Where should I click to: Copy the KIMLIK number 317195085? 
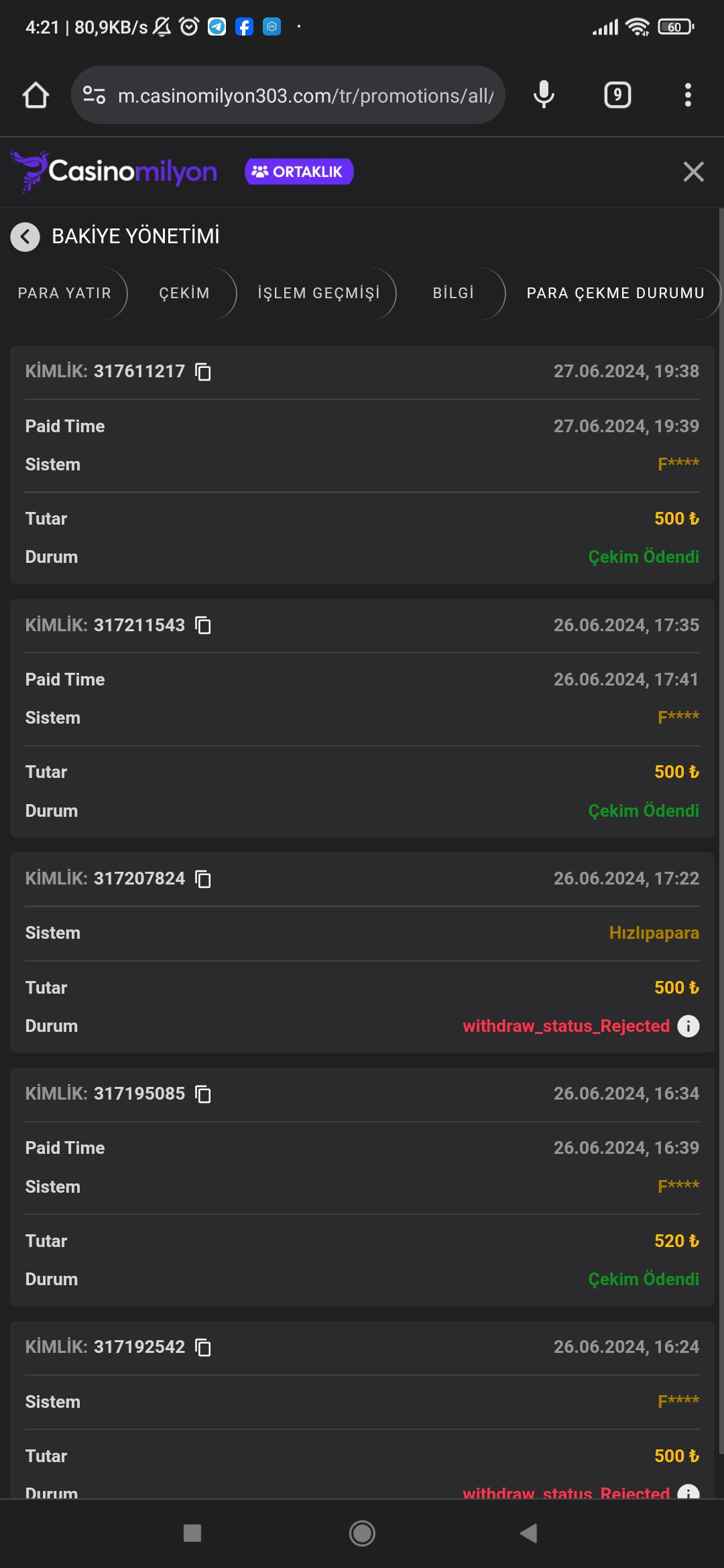pyautogui.click(x=203, y=1094)
